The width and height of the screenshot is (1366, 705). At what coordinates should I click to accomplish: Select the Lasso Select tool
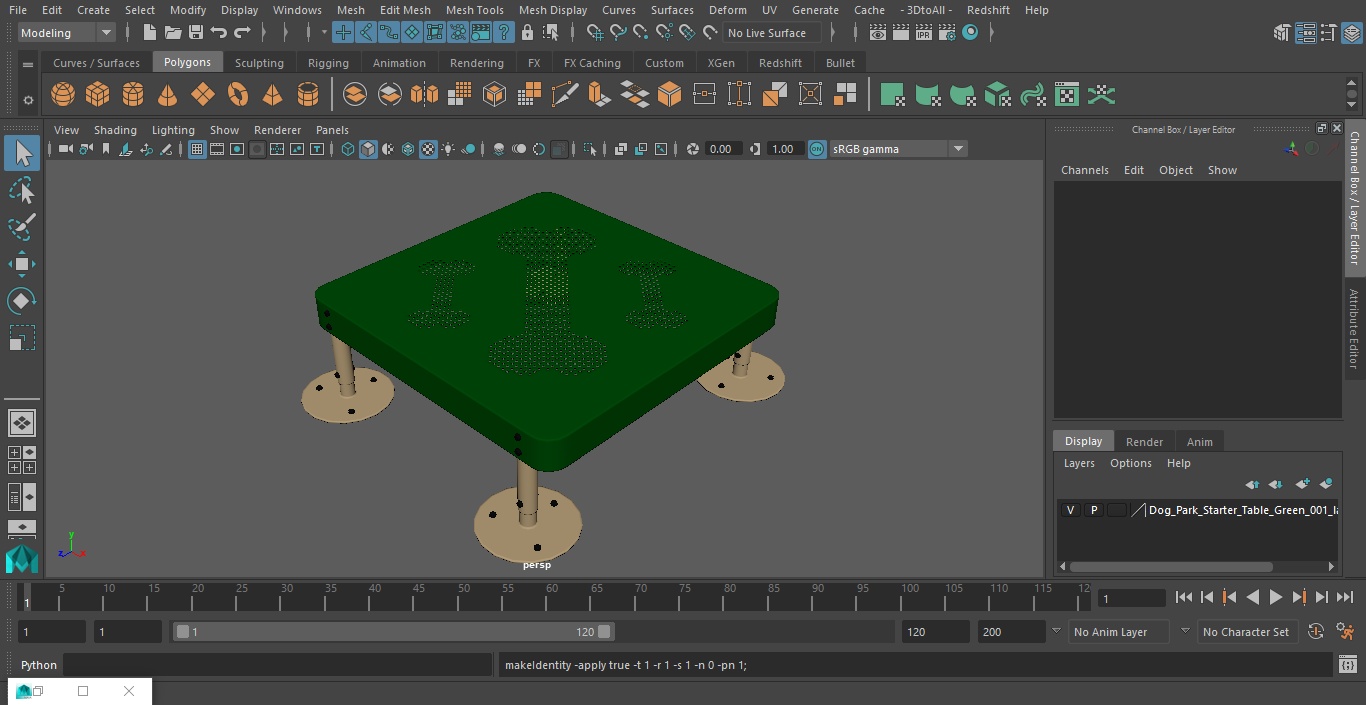pyautogui.click(x=22, y=190)
